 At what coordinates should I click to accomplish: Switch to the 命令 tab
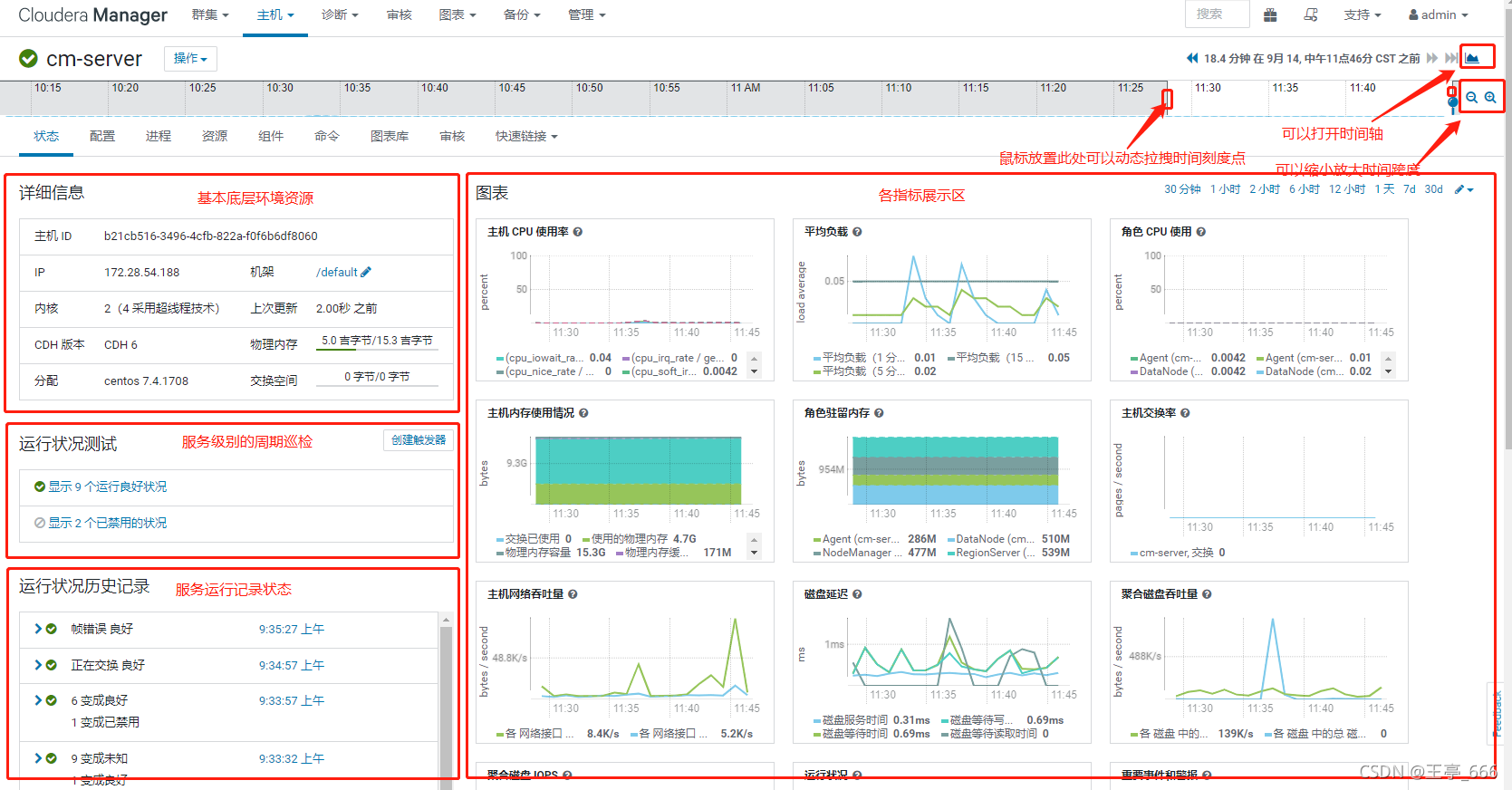click(x=327, y=136)
